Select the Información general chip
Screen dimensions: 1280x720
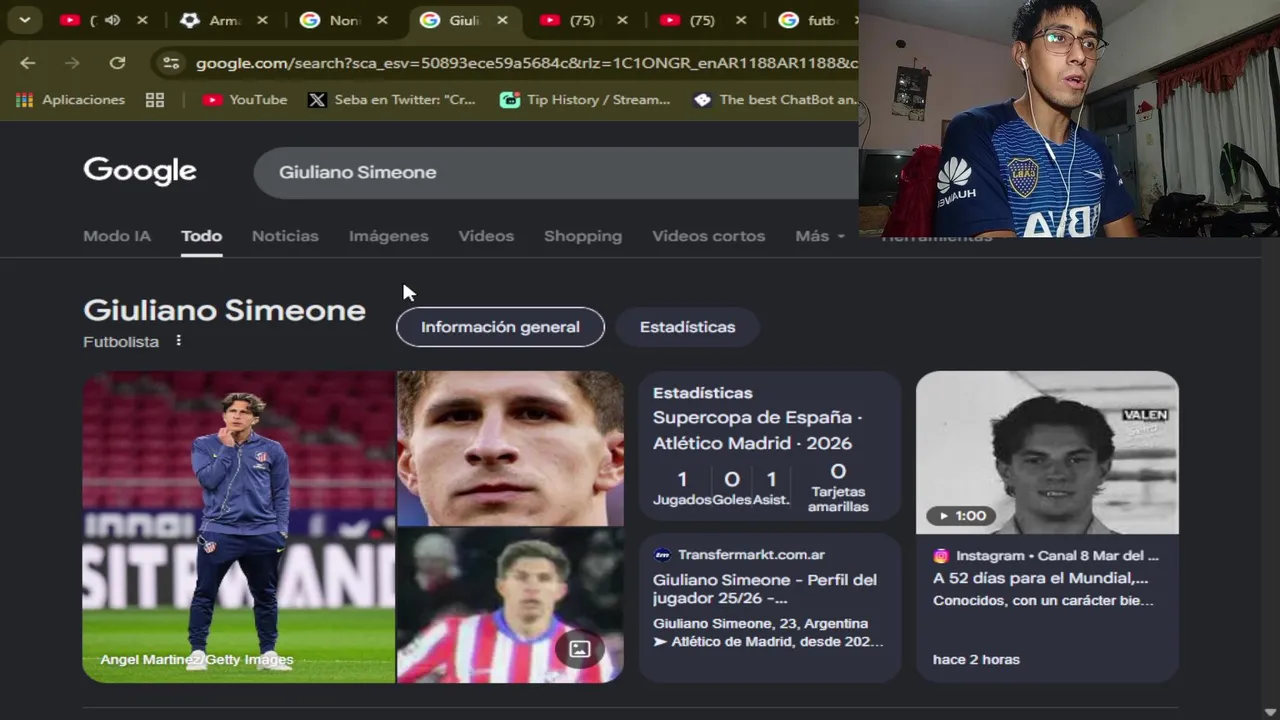coord(500,327)
